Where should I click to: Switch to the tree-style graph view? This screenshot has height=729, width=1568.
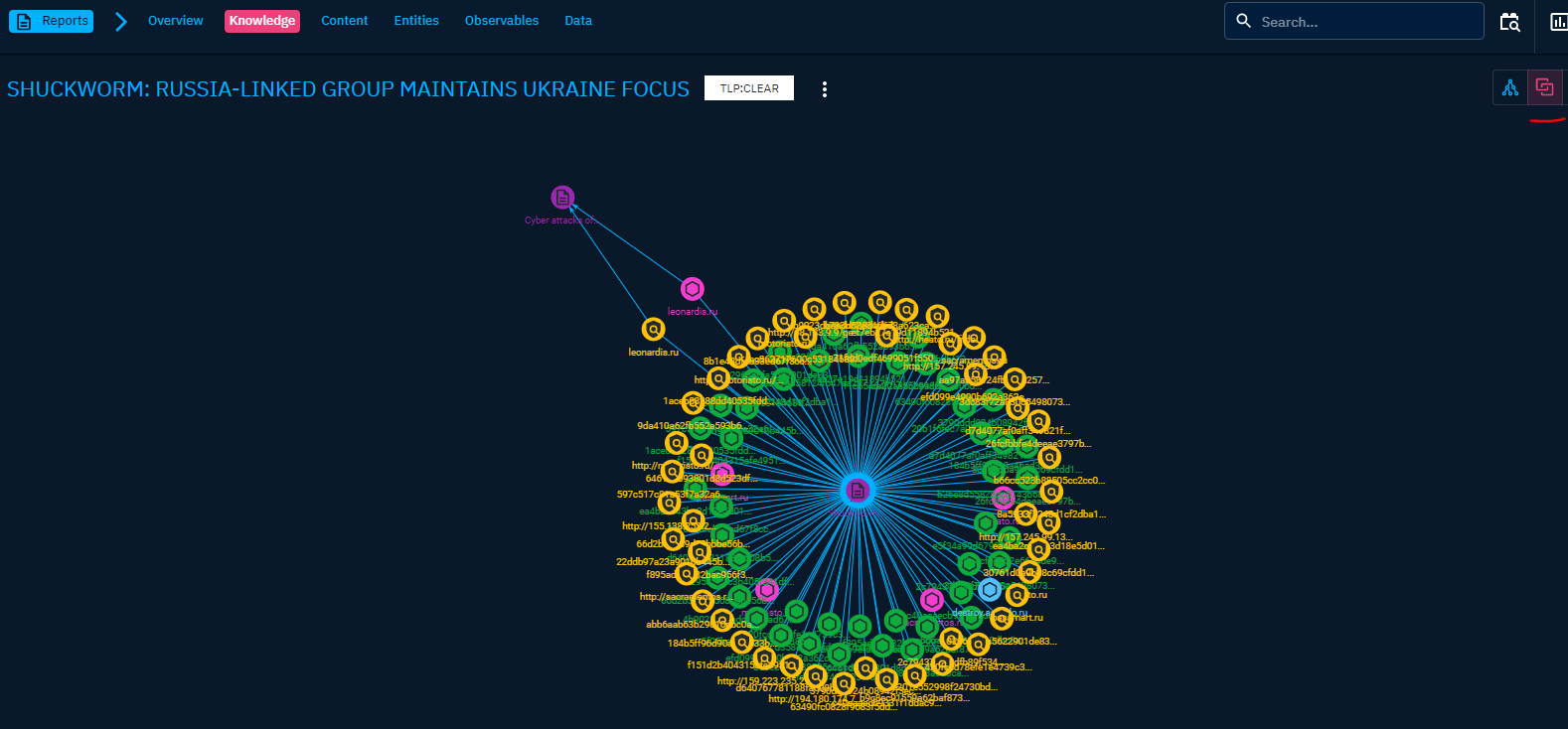pos(1510,87)
